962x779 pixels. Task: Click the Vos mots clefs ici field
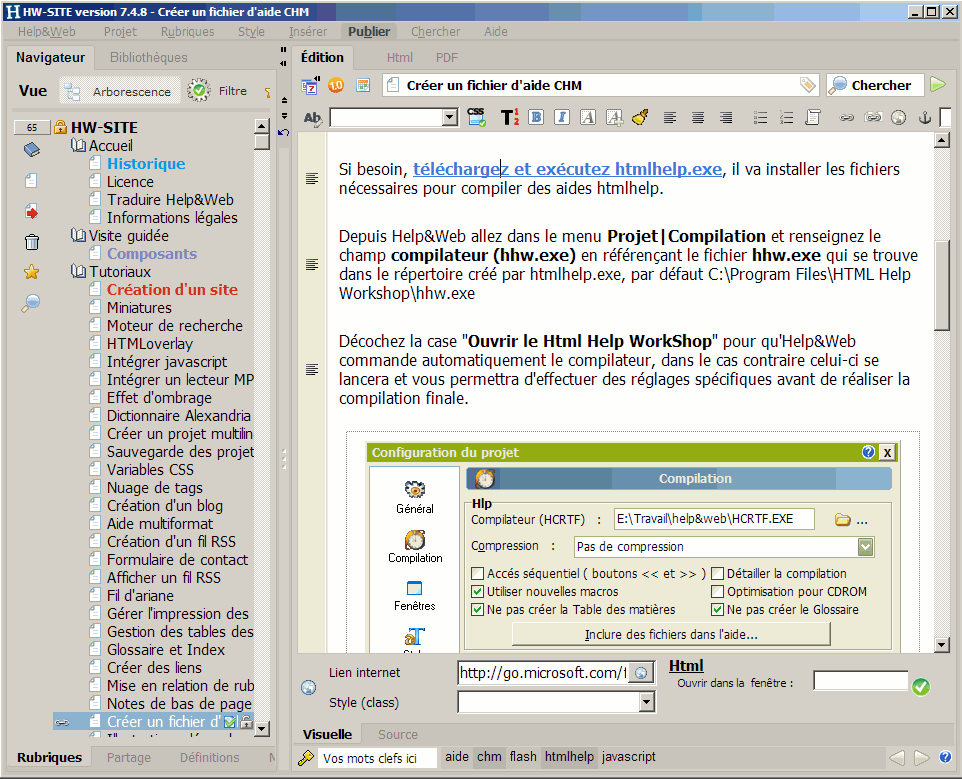click(377, 758)
